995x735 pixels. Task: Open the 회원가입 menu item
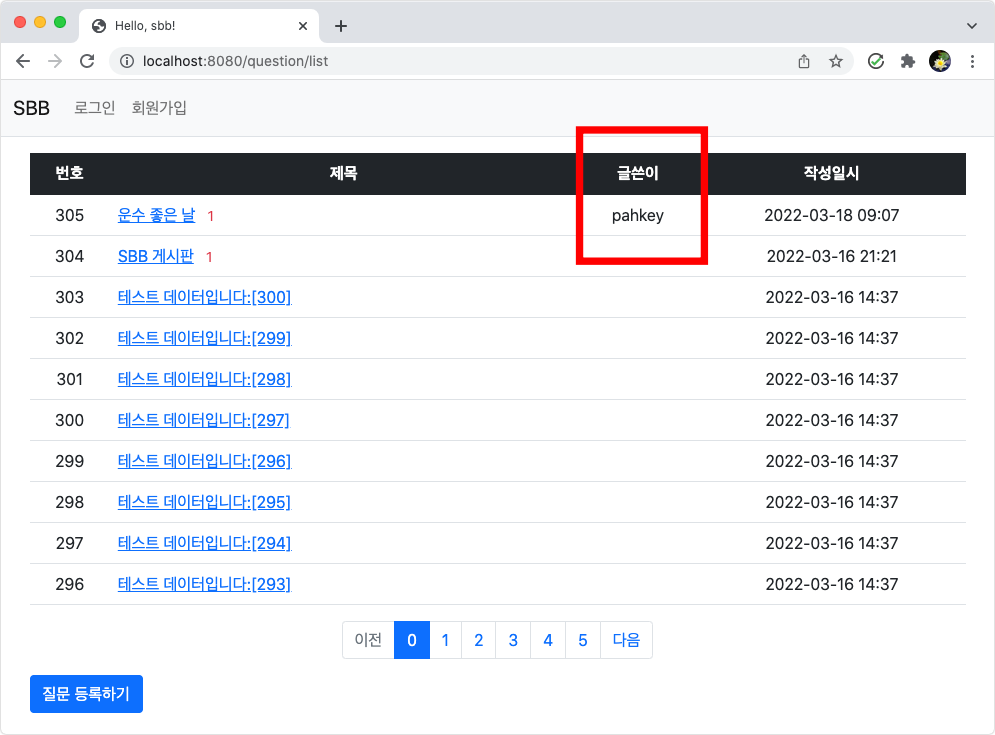coord(159,108)
